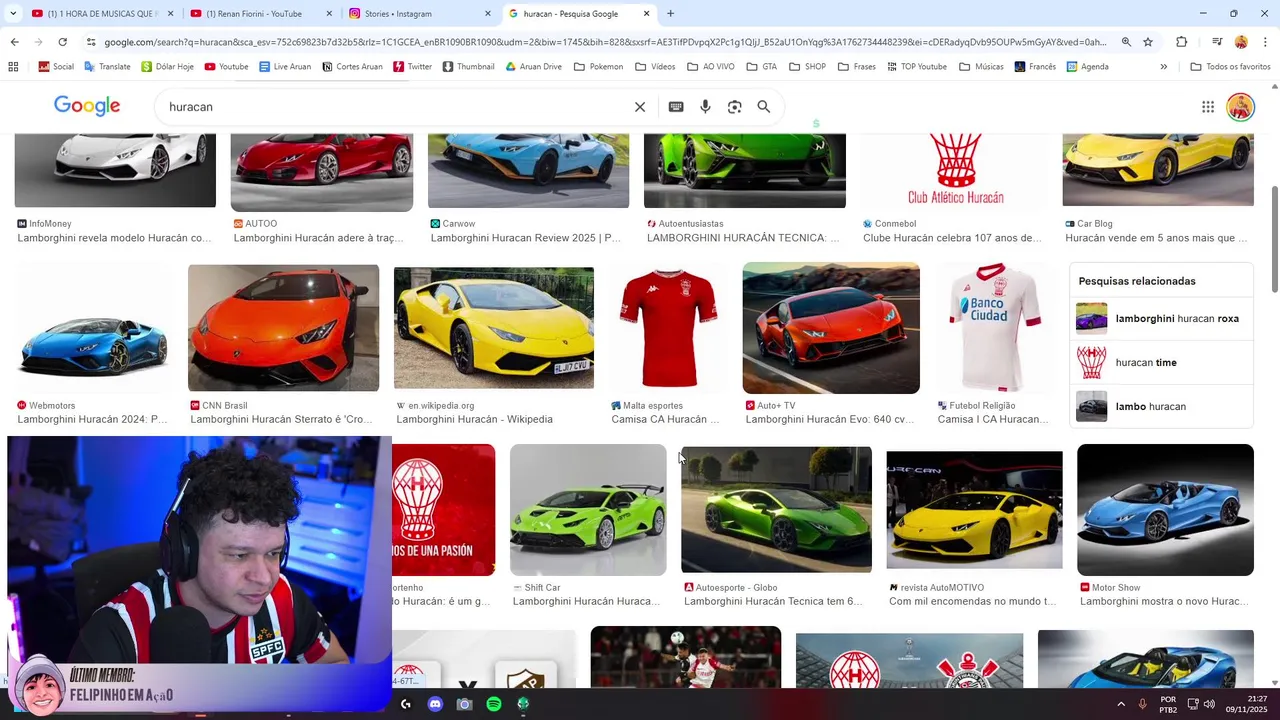1280x720 pixels.
Task: Open the media control toolbar icon
Action: click(x=1217, y=42)
